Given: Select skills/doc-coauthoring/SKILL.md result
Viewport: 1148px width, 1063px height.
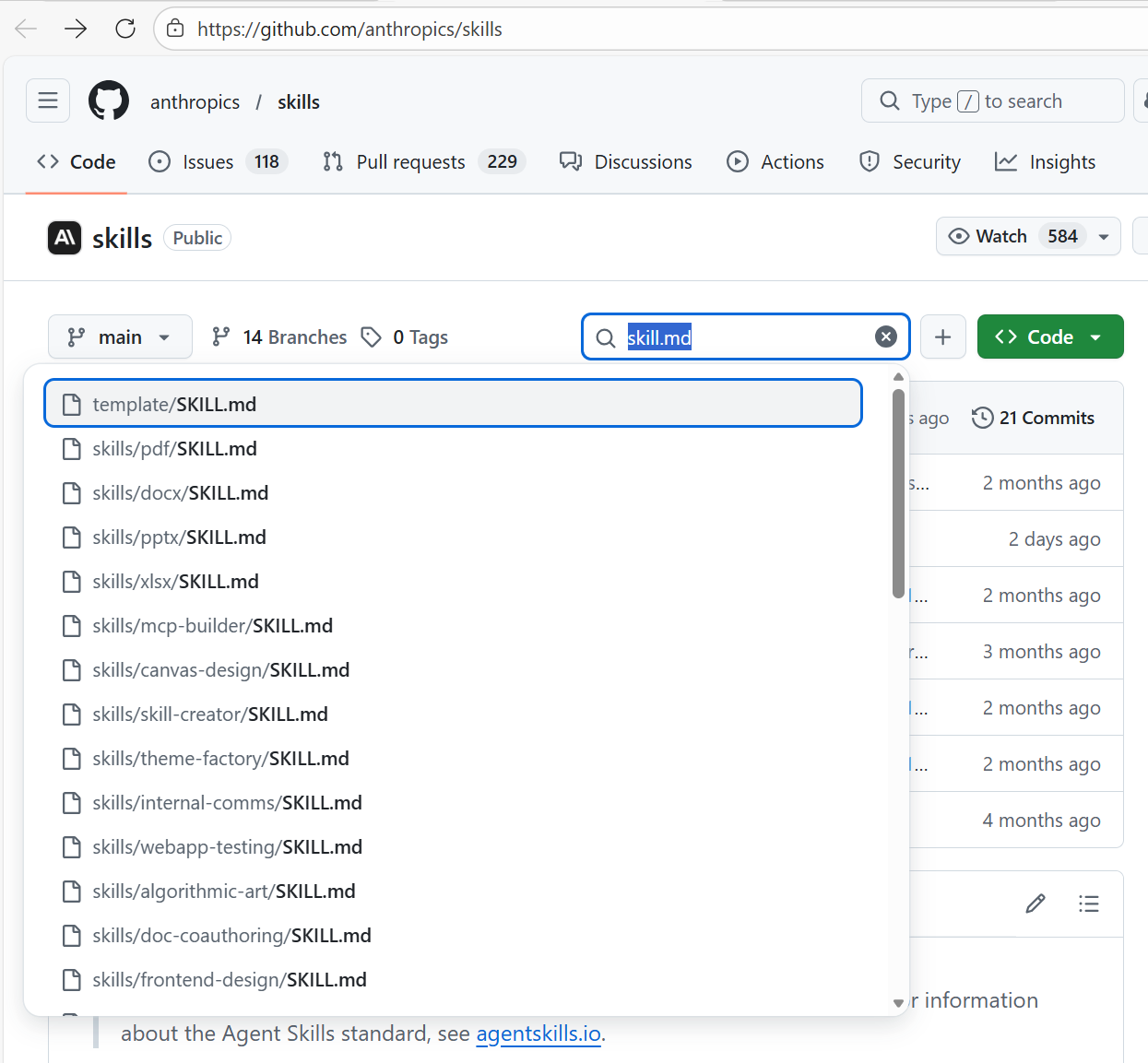Looking at the screenshot, I should (x=453, y=935).
